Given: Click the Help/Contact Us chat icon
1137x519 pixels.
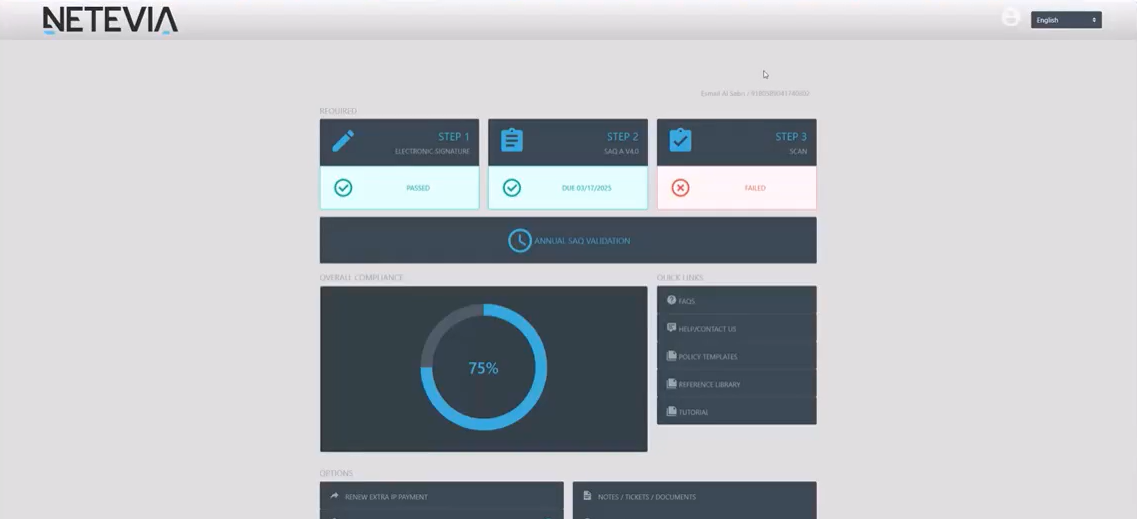Looking at the screenshot, I should pyautogui.click(x=671, y=328).
